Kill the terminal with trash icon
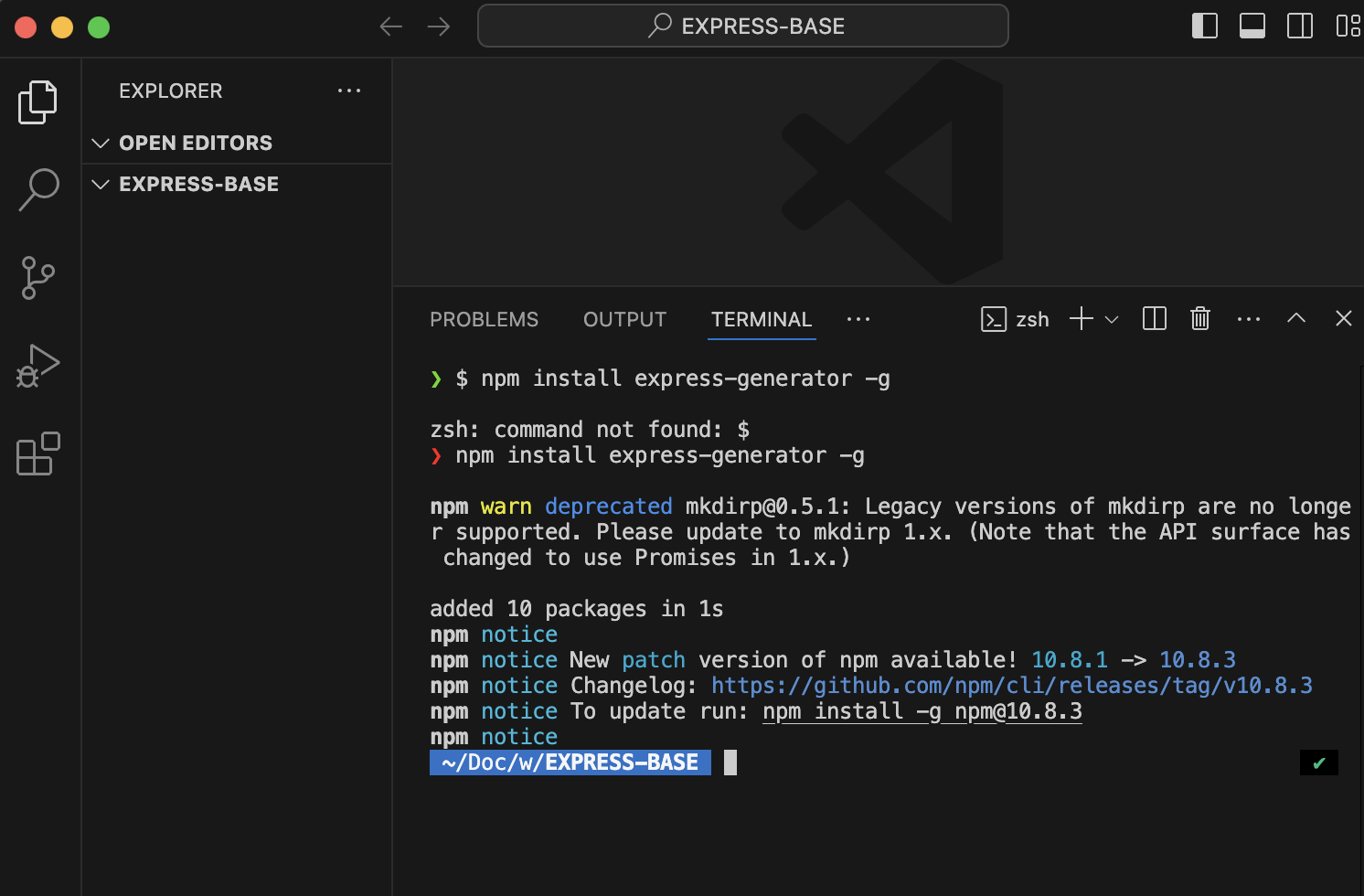This screenshot has width=1364, height=896. pyautogui.click(x=1200, y=318)
